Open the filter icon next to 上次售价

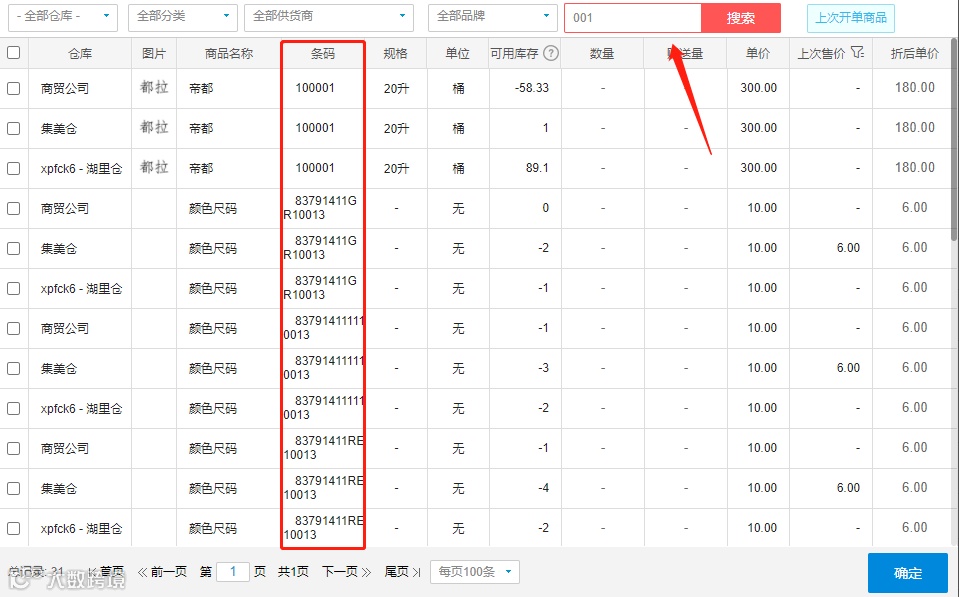[x=857, y=53]
